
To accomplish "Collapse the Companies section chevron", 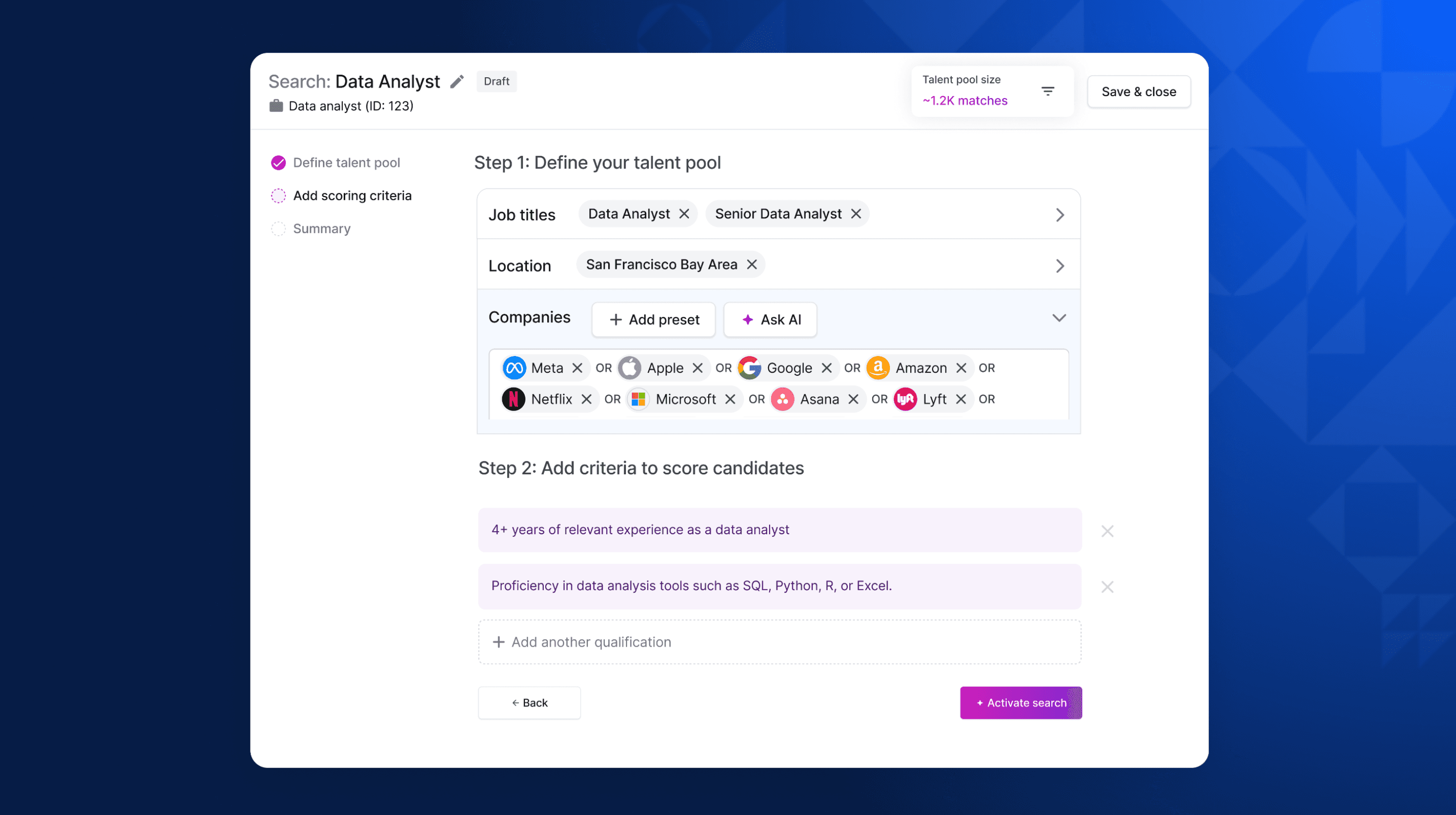I will [x=1059, y=318].
